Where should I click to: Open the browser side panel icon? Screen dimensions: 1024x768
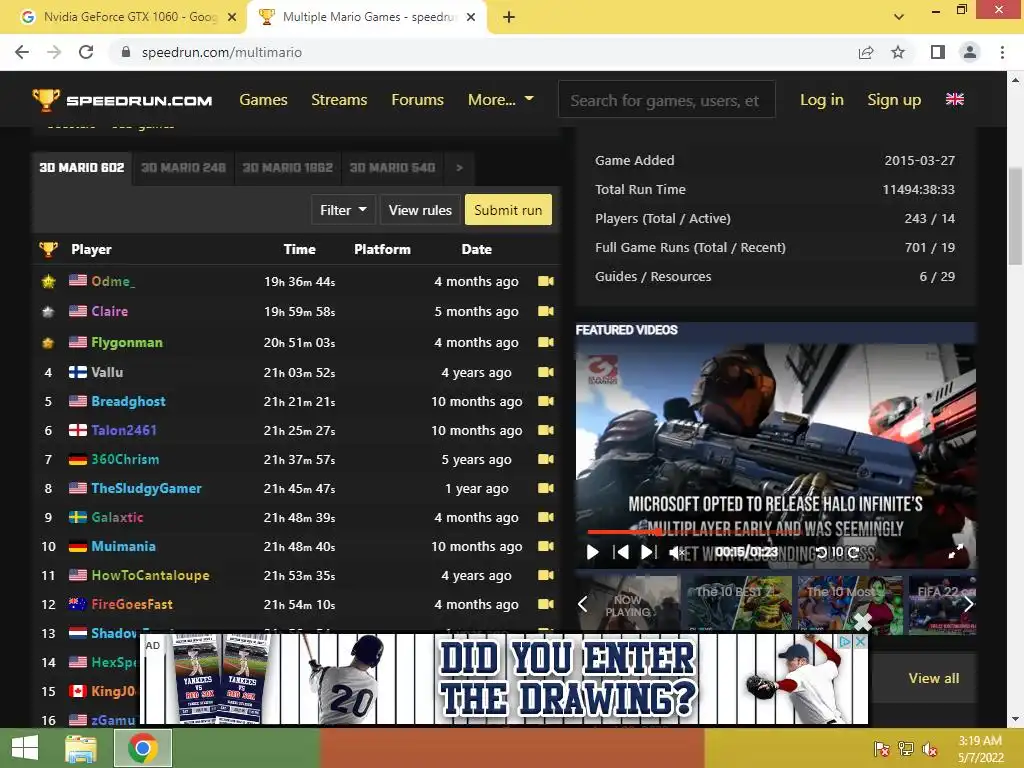(938, 52)
